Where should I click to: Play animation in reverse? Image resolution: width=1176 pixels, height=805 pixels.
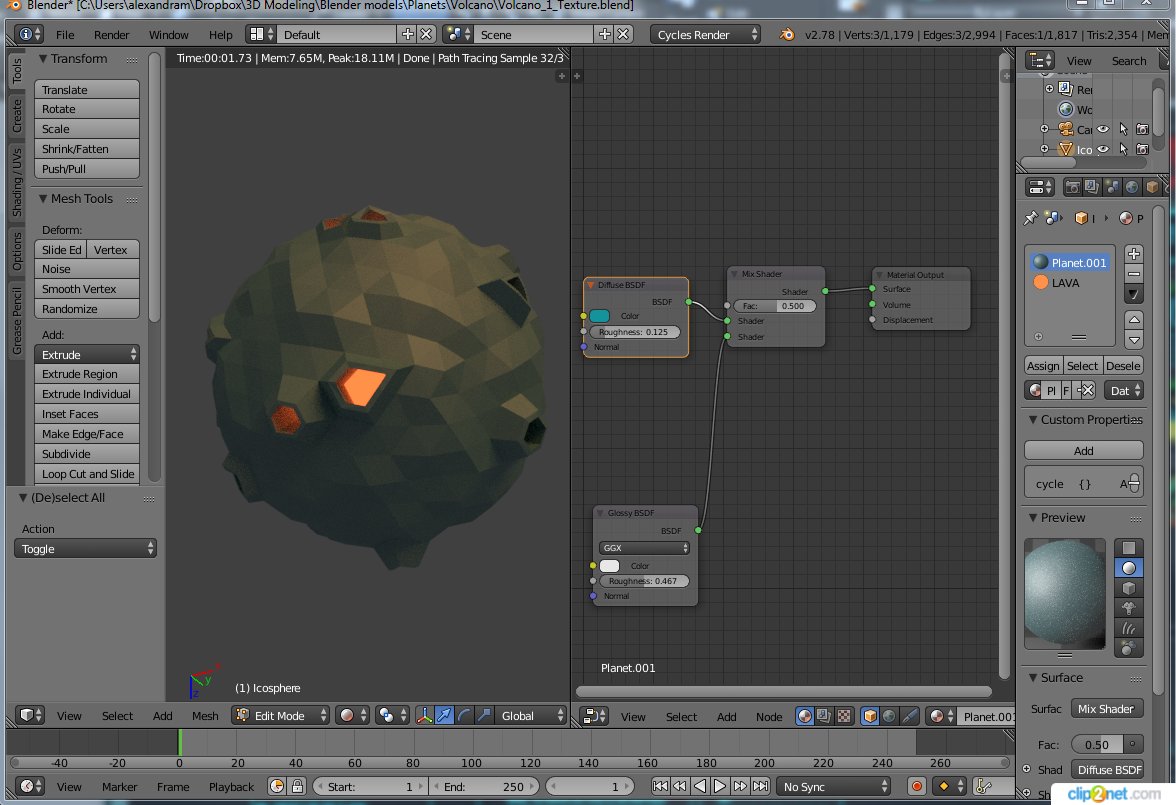pos(700,785)
